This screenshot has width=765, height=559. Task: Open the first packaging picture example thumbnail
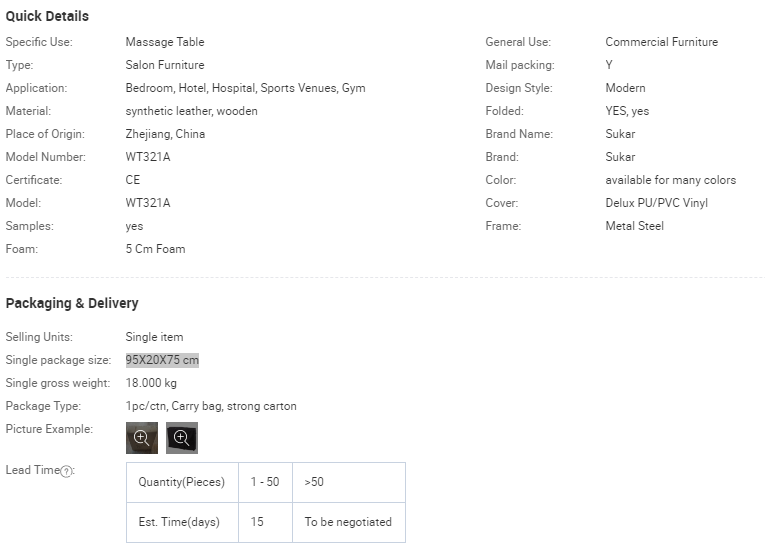click(142, 438)
